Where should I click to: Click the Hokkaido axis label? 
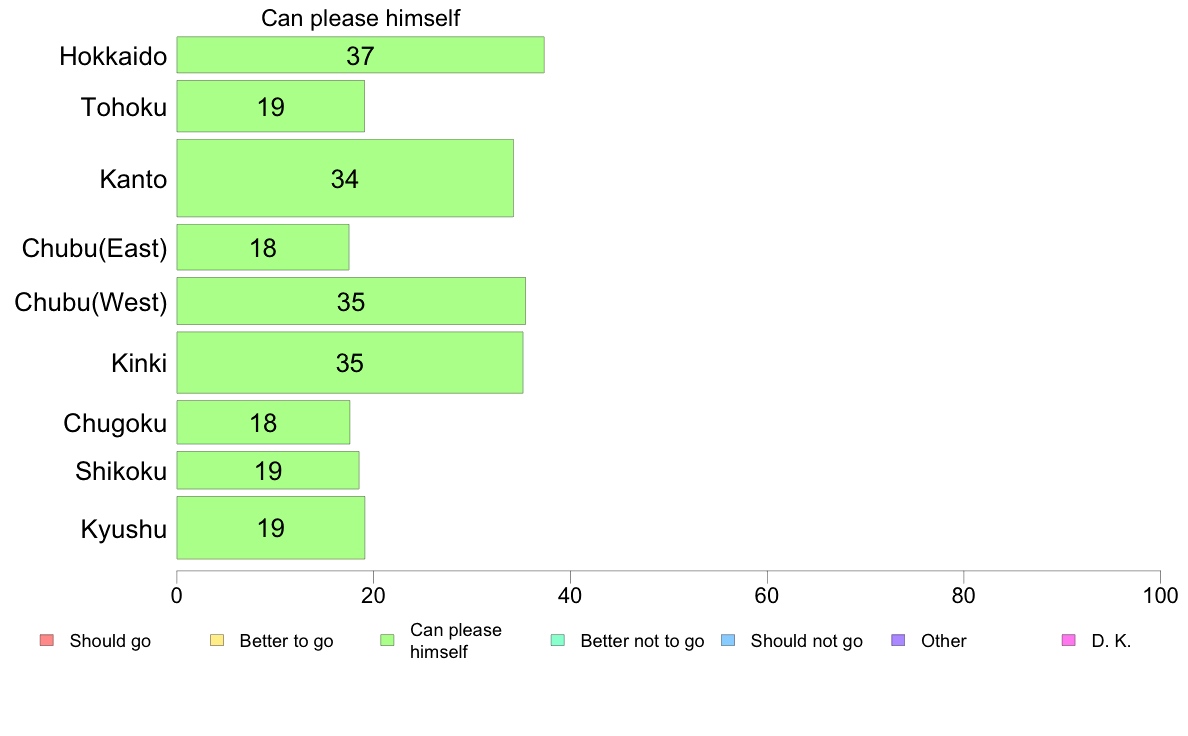[x=113, y=56]
